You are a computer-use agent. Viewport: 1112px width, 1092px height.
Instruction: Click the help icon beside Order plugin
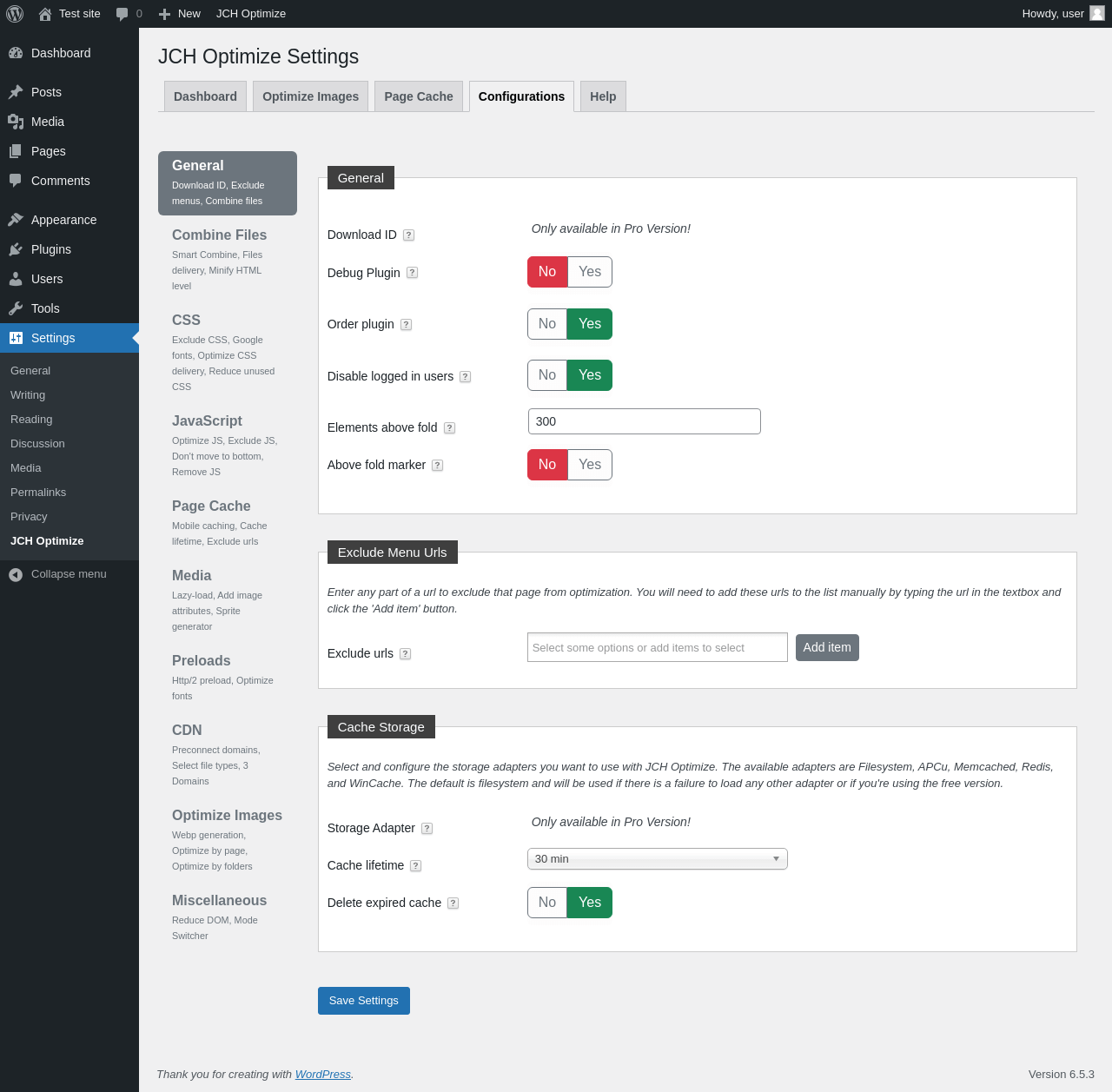(406, 325)
